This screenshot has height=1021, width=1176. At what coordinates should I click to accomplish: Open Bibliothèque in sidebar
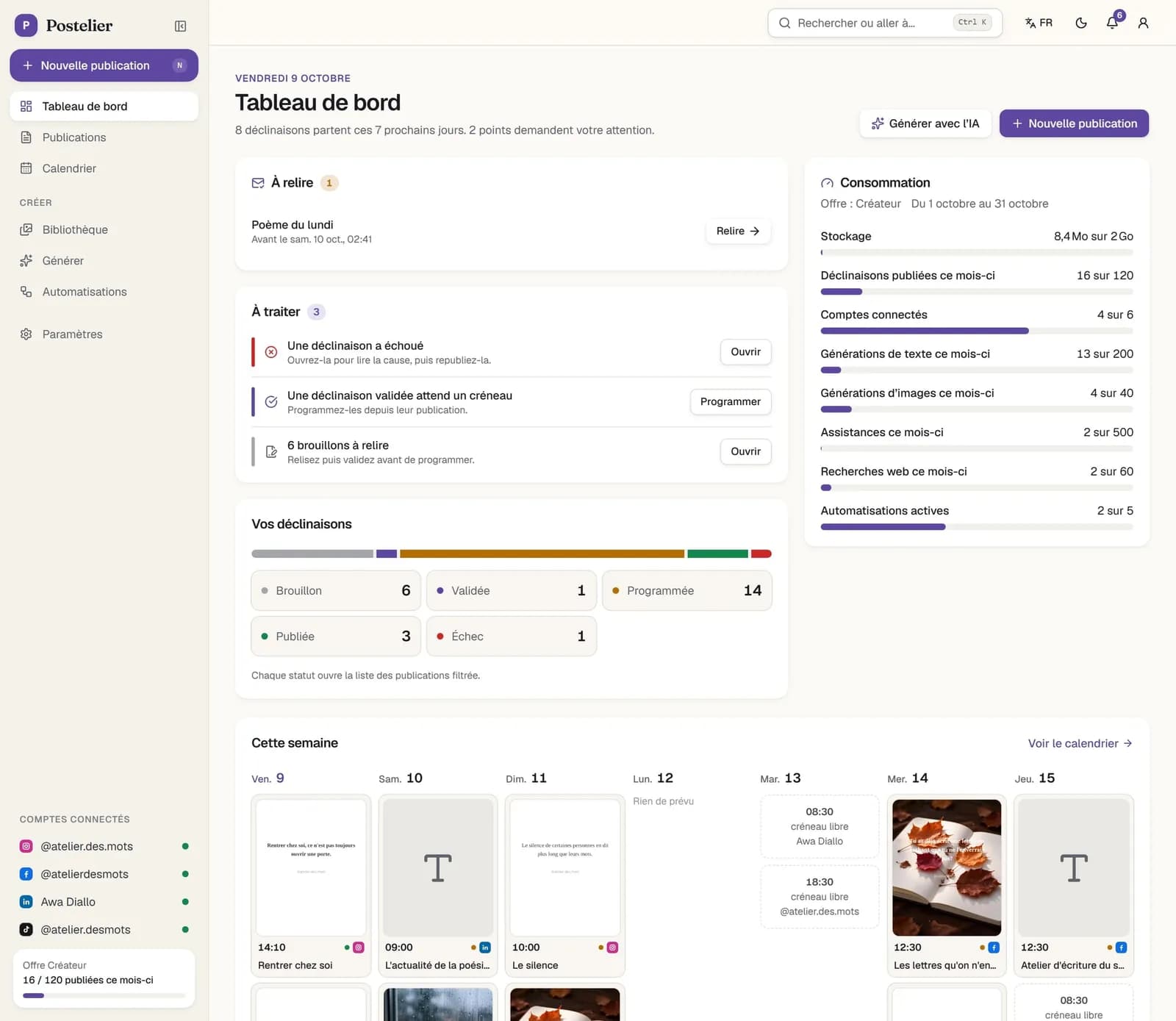coord(104,229)
